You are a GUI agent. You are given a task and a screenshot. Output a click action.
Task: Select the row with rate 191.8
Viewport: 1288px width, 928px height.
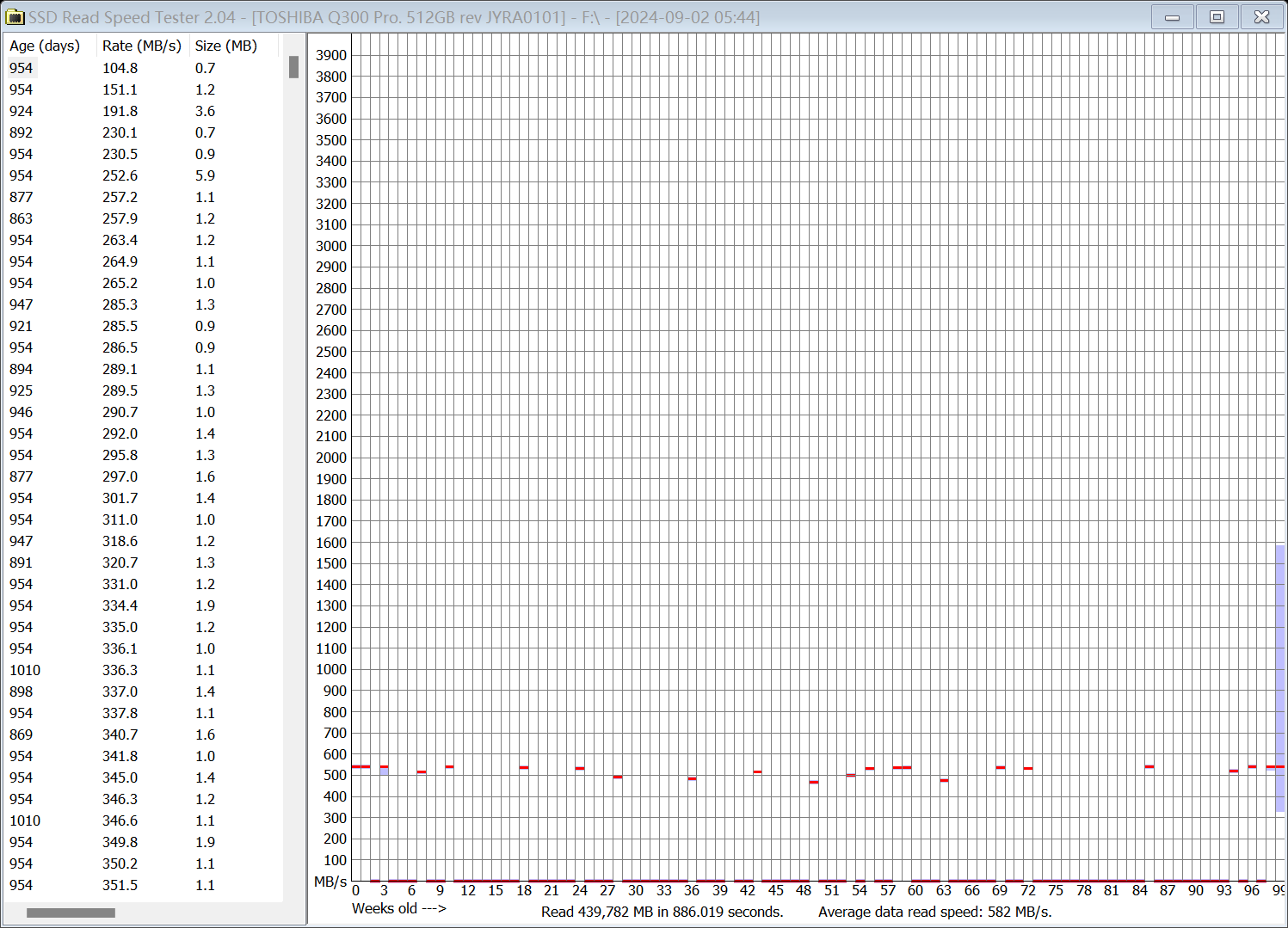tap(144, 111)
